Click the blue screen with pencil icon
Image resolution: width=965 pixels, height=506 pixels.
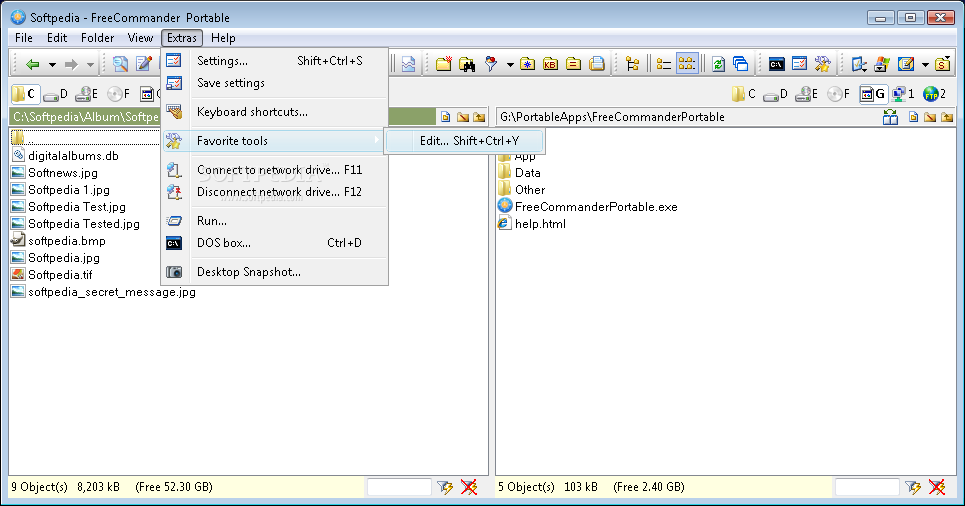pos(859,63)
